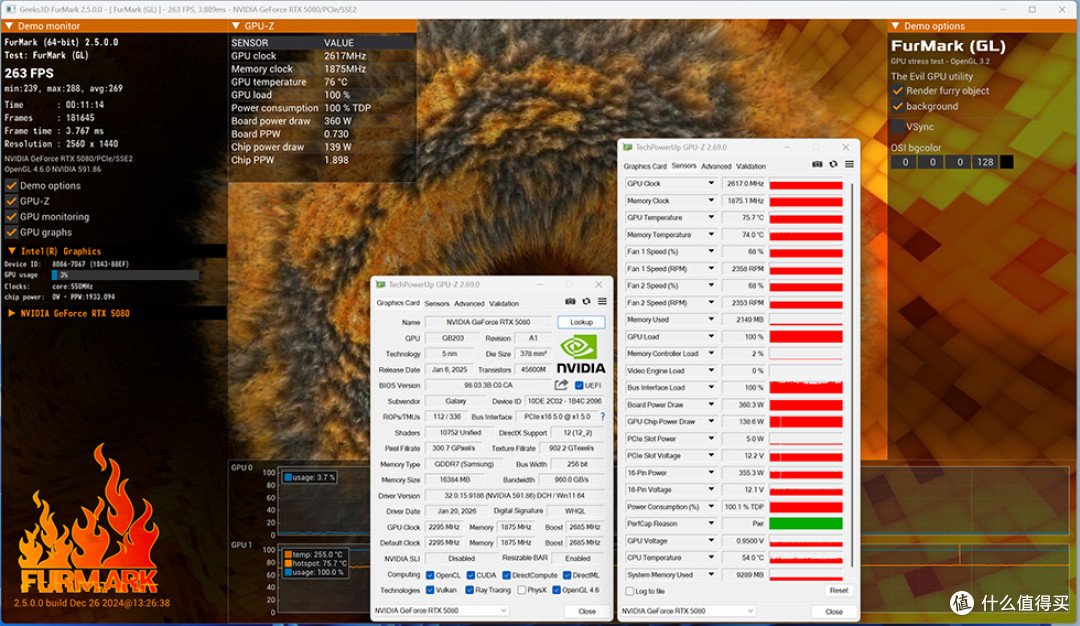
Task: Click the PerfCap Reason green graph bar
Action: pos(806,523)
